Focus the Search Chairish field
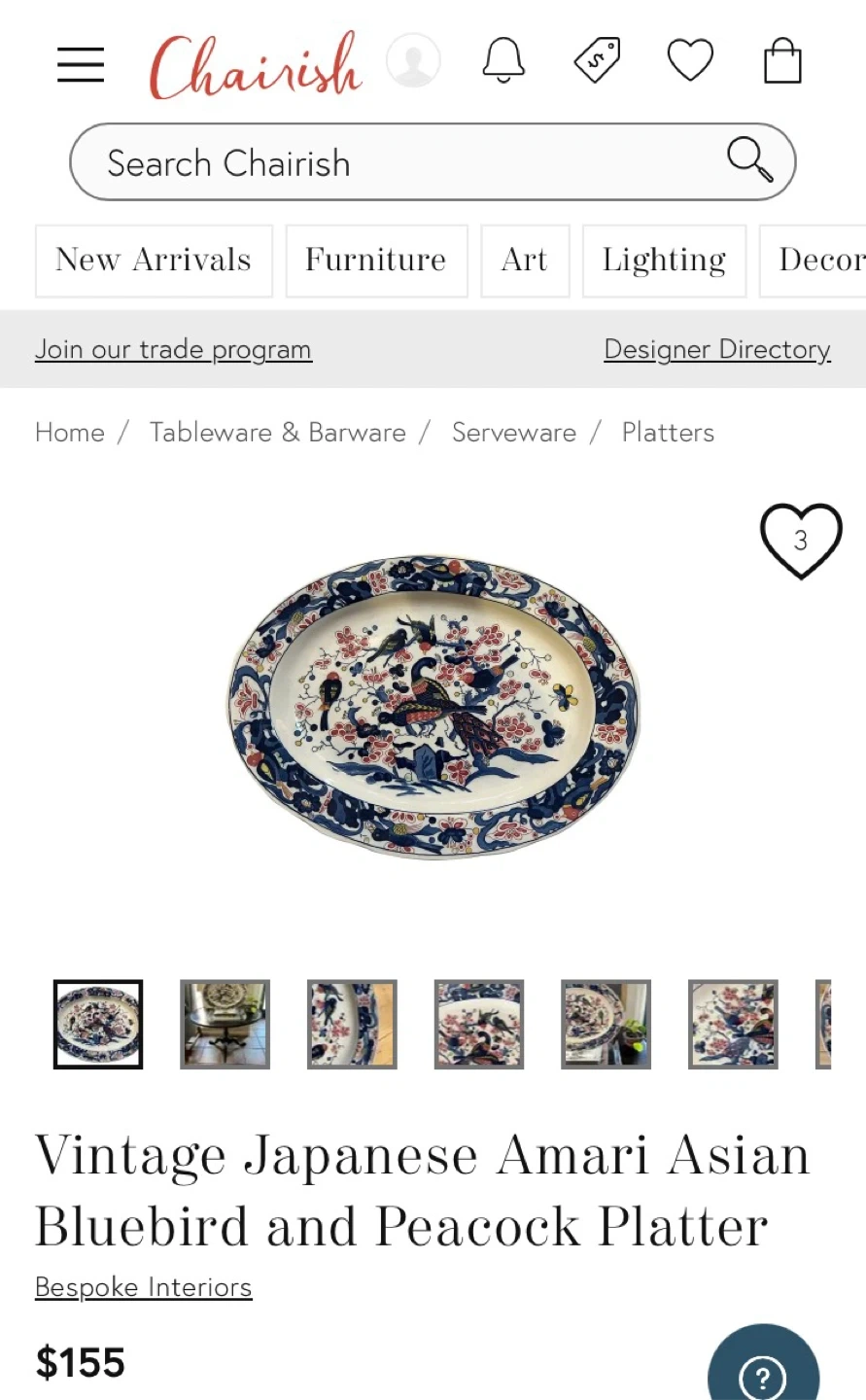The height and width of the screenshot is (1400, 866). click(433, 161)
